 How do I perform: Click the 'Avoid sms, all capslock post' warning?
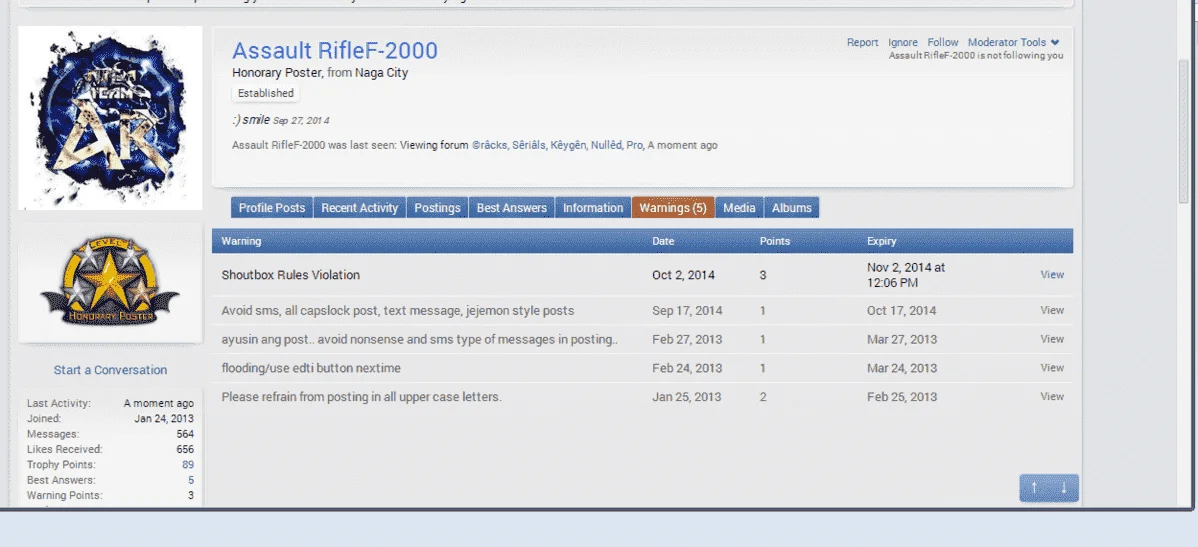coord(397,311)
